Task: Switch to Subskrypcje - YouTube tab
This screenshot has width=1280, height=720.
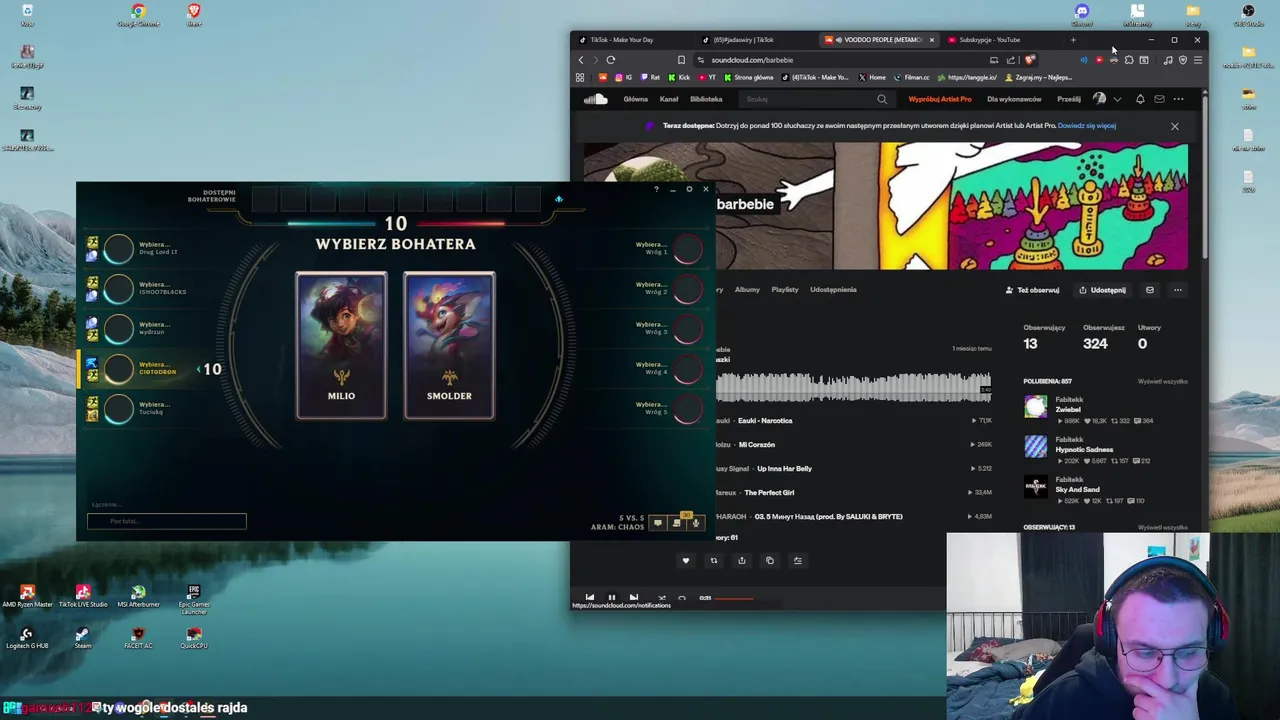Action: click(1000, 40)
